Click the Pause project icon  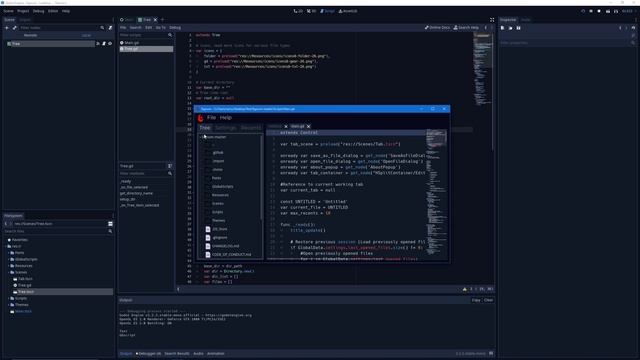click(591, 11)
